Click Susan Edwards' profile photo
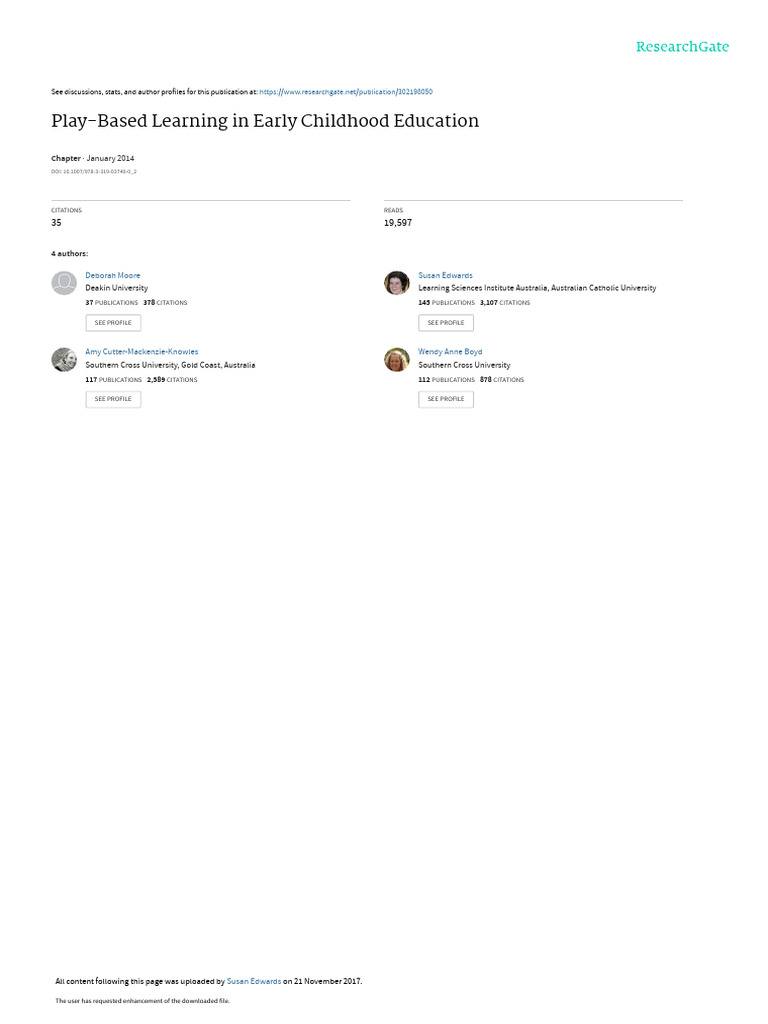The image size is (768, 1024). tap(397, 283)
